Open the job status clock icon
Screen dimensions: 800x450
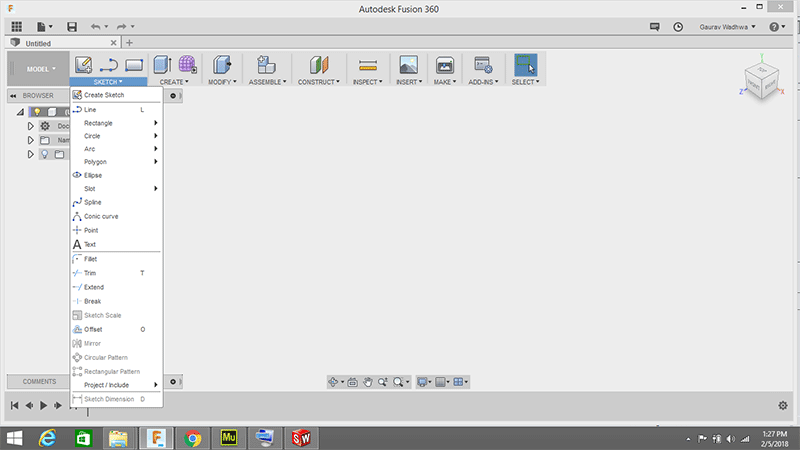pos(678,27)
